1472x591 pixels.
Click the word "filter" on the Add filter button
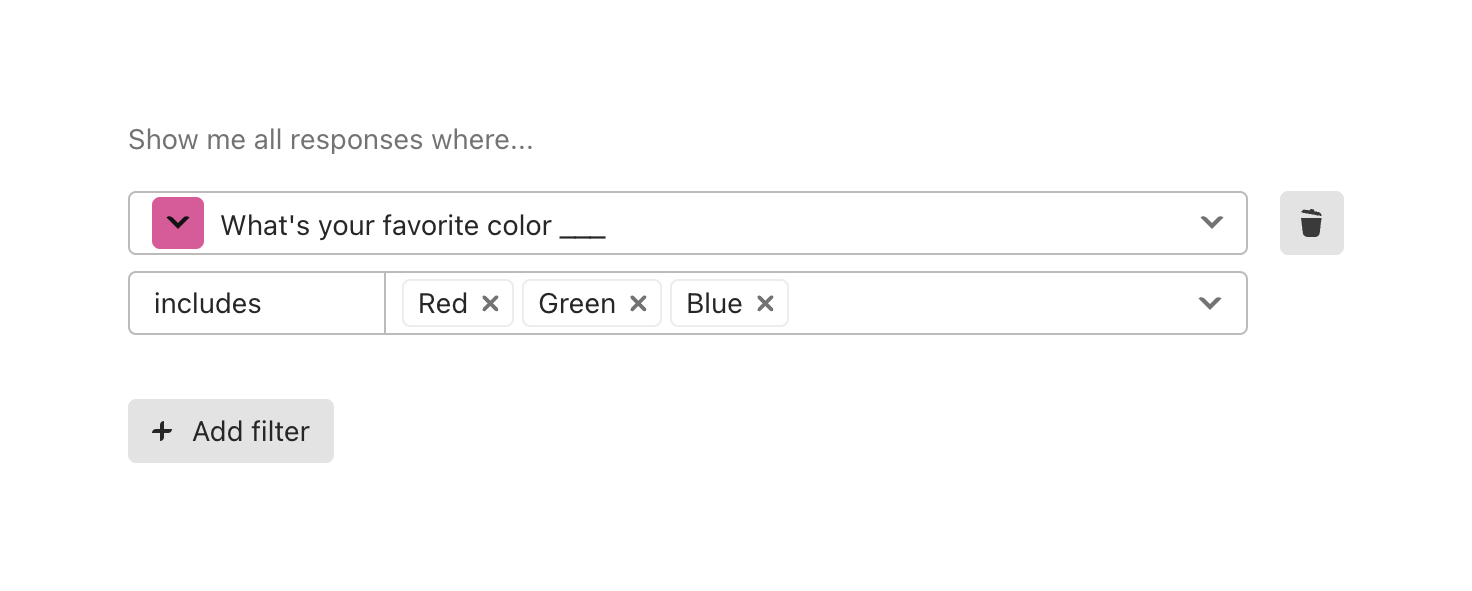280,431
